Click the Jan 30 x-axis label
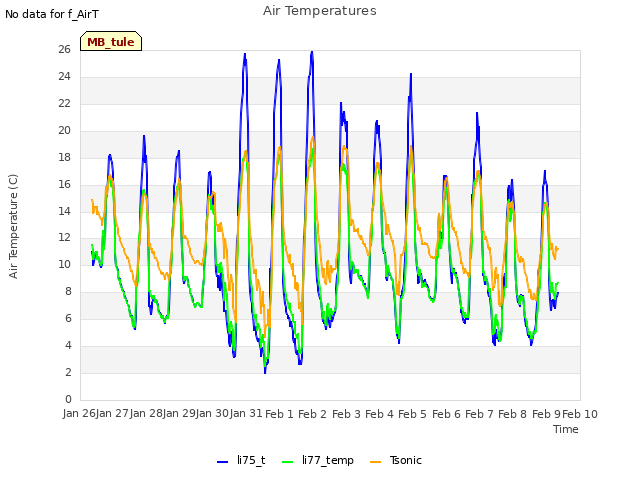The width and height of the screenshot is (640, 480). [x=213, y=413]
